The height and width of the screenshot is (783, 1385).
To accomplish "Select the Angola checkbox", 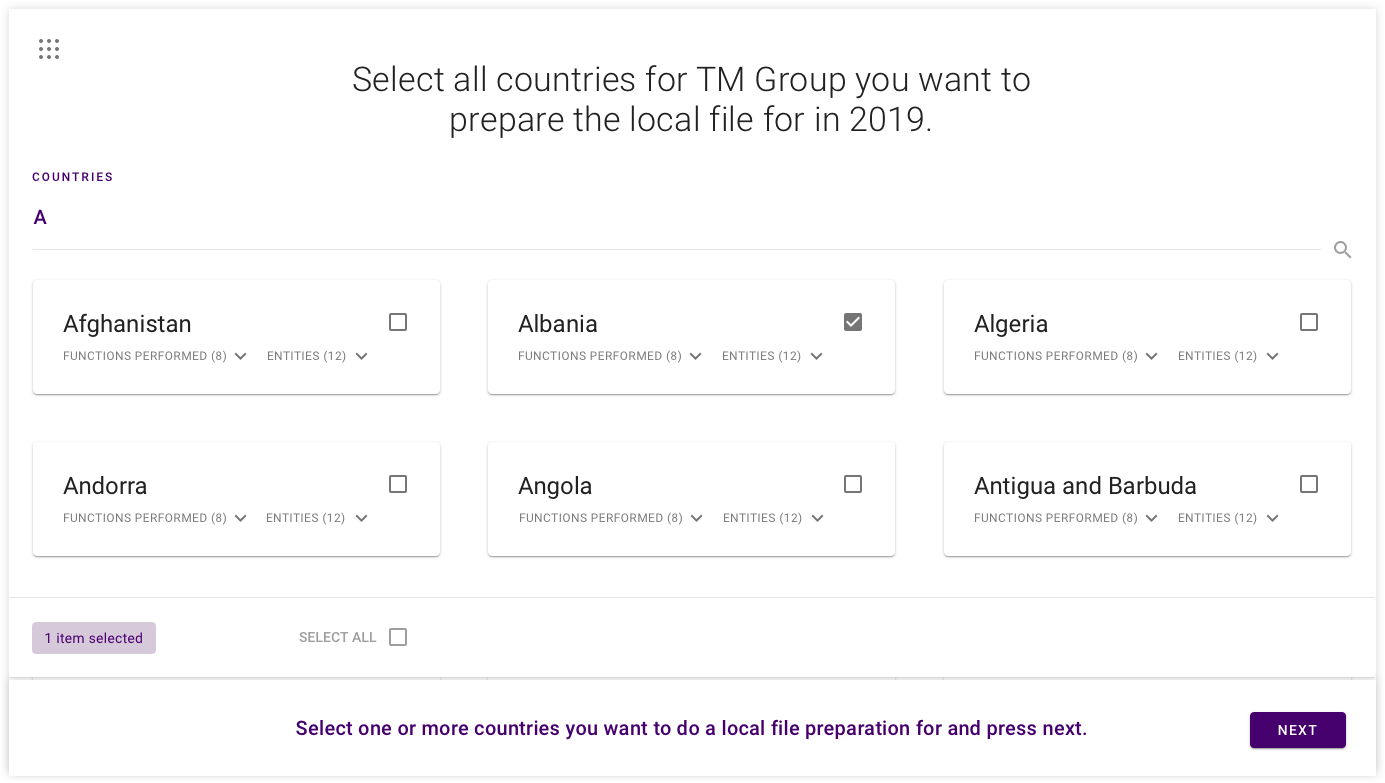I will pyautogui.click(x=853, y=484).
